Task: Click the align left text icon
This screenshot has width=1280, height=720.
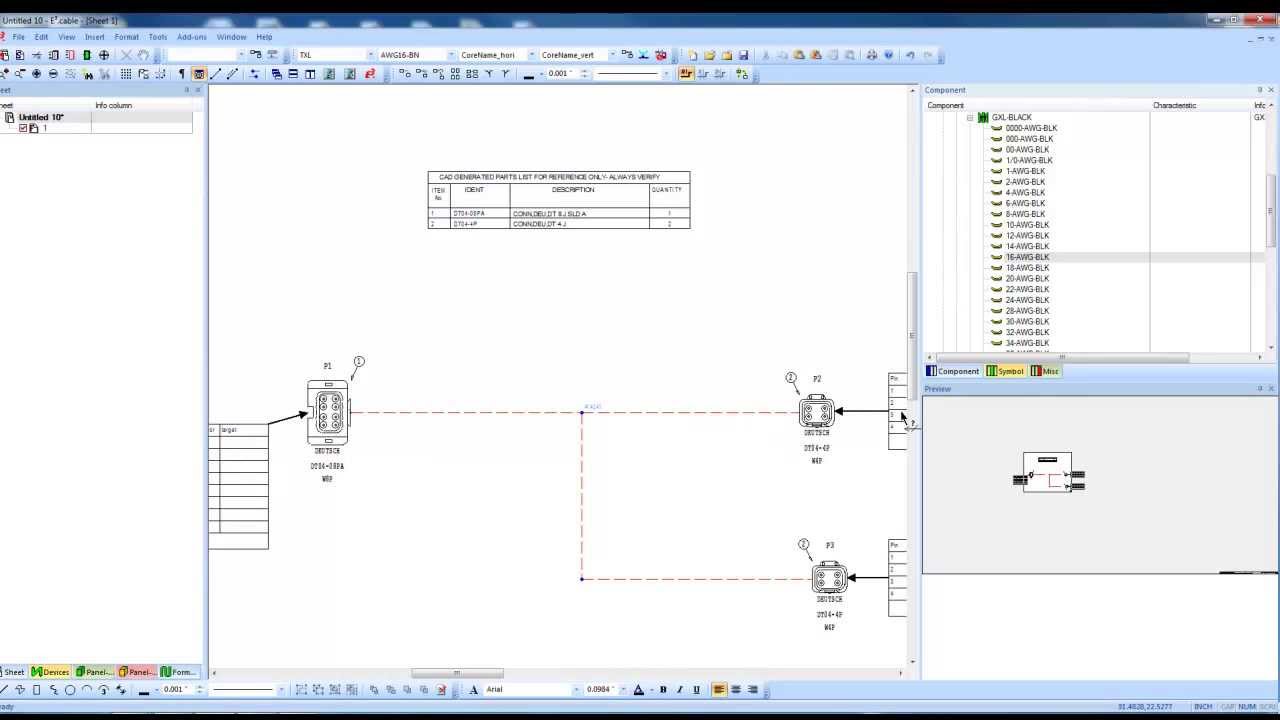Action: tap(719, 689)
